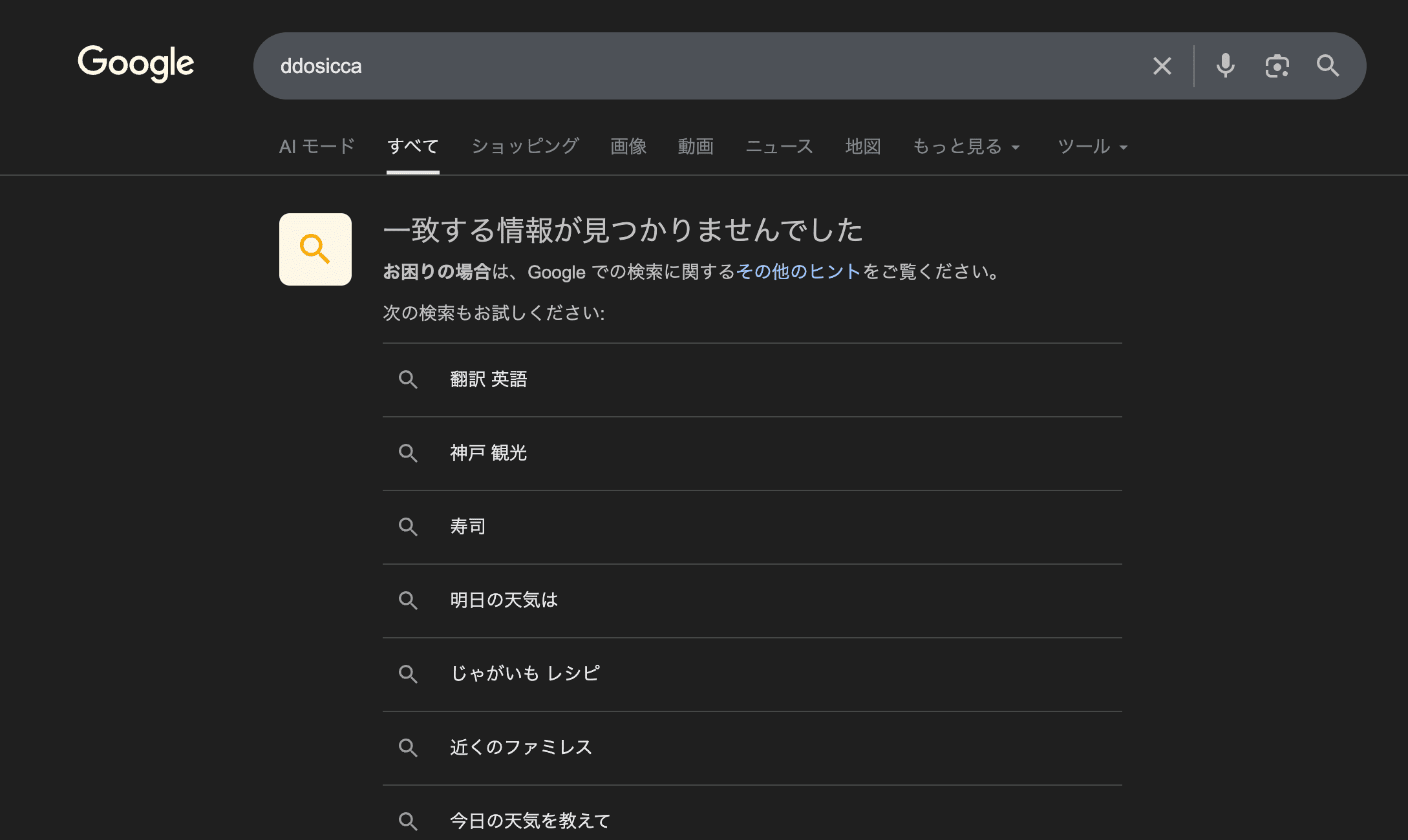This screenshot has width=1408, height=840.
Task: Click the ddosicca search input field
Action: tap(646, 66)
